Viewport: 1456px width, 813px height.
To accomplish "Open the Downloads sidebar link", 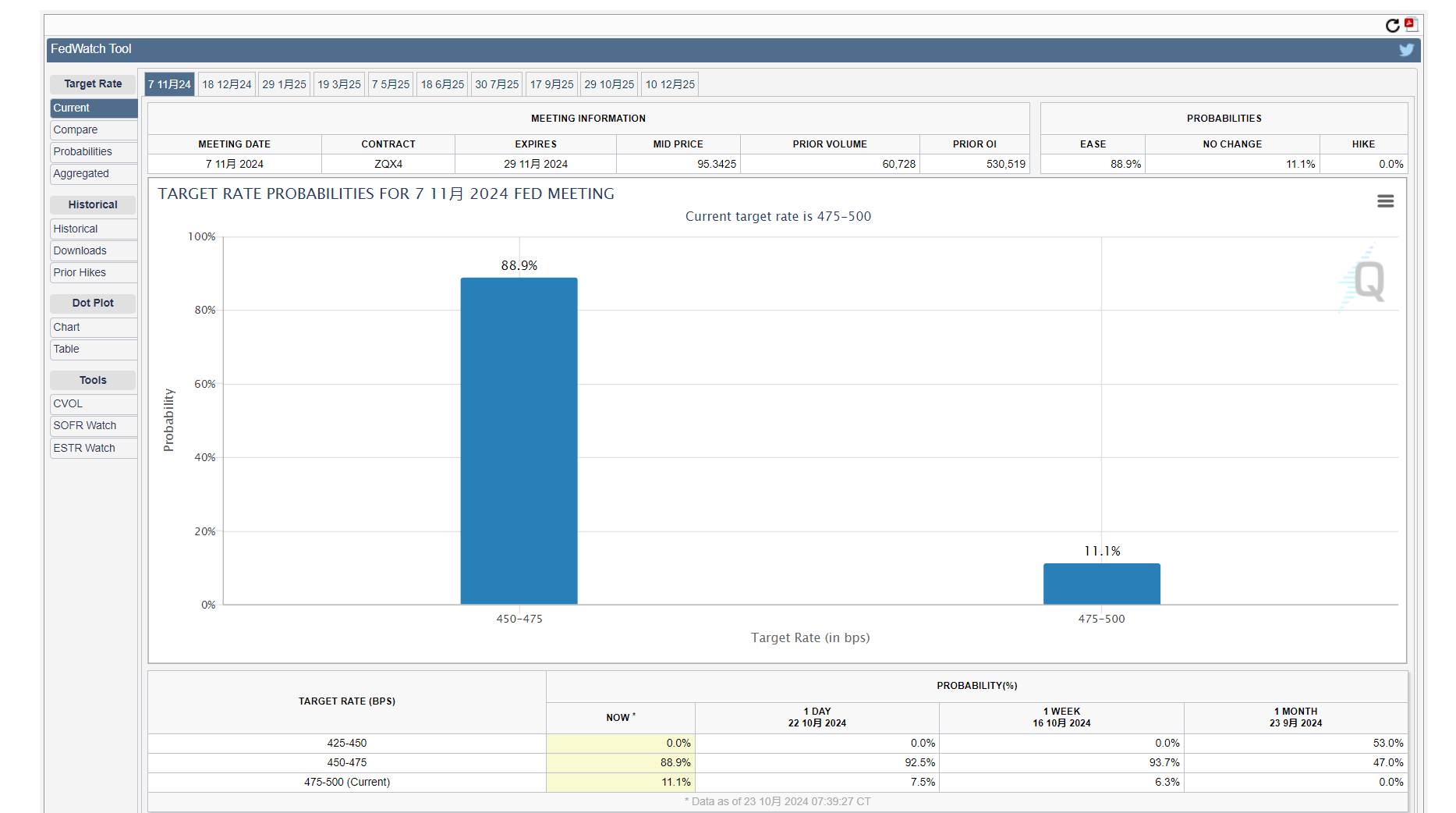I will tap(94, 251).
